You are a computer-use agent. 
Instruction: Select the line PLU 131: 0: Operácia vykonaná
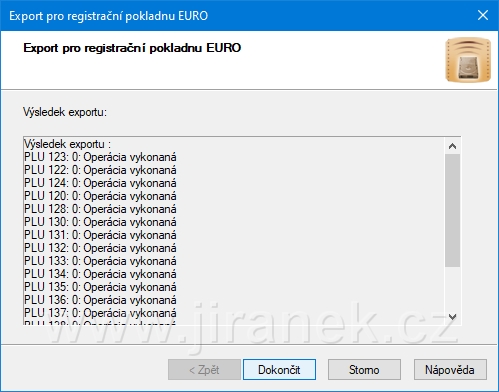point(100,235)
